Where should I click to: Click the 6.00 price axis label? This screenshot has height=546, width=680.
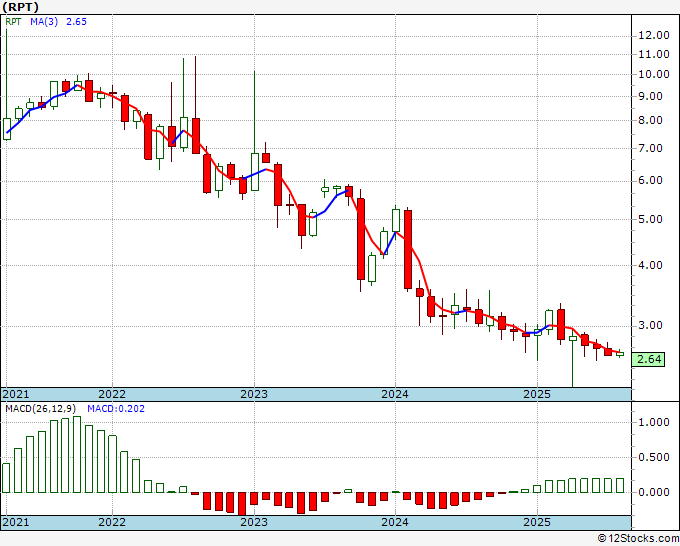point(651,181)
